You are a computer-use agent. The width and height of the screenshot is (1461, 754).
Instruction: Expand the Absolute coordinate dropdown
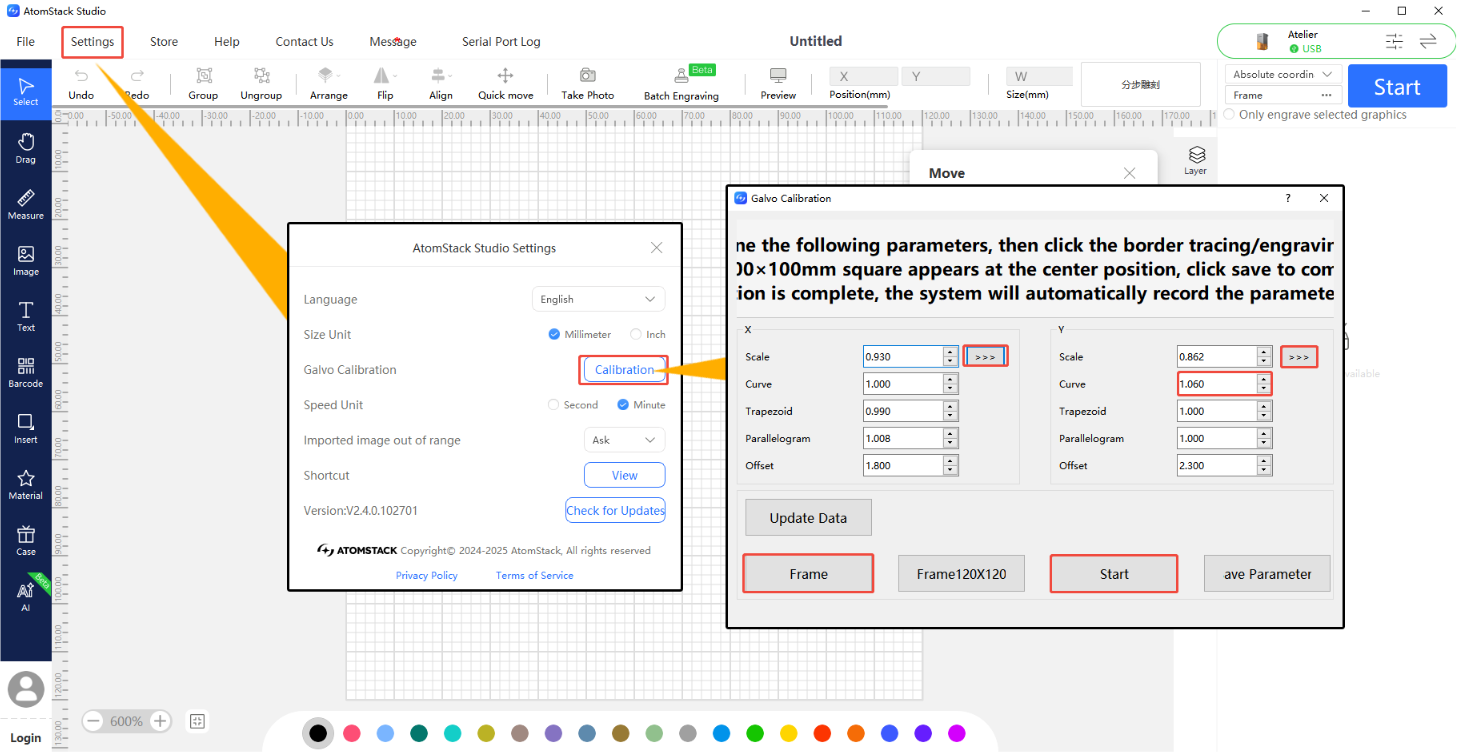coord(1283,74)
